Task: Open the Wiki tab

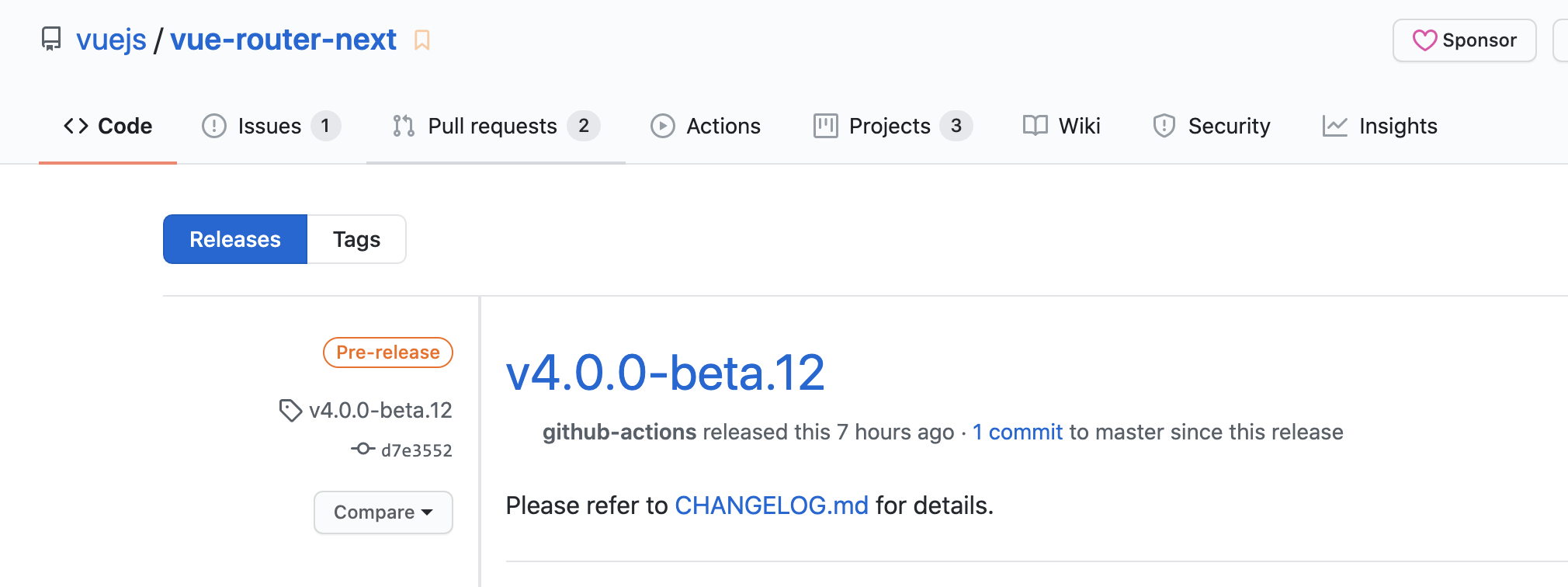Action: coord(1062,126)
